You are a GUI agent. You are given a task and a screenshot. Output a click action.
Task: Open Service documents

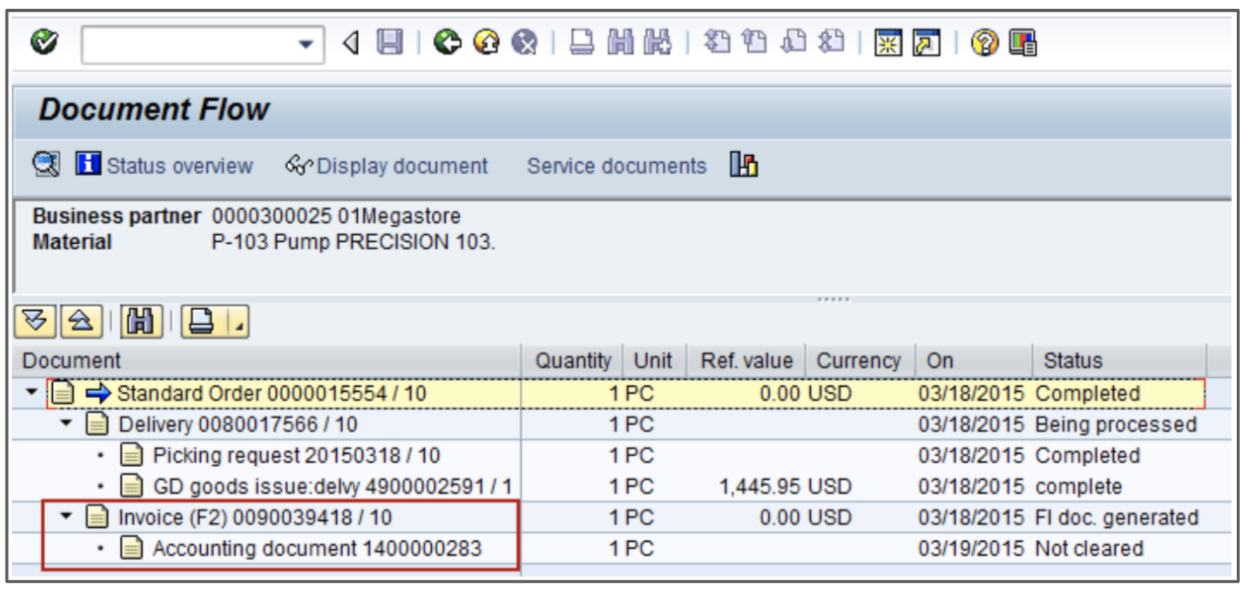tap(616, 166)
